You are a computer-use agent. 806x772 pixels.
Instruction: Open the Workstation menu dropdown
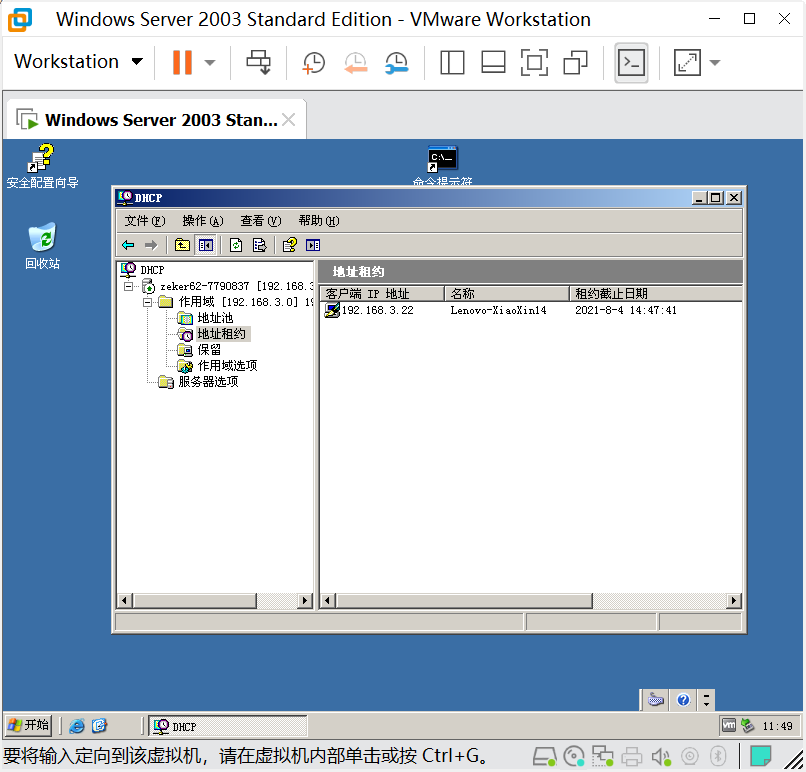[x=79, y=62]
